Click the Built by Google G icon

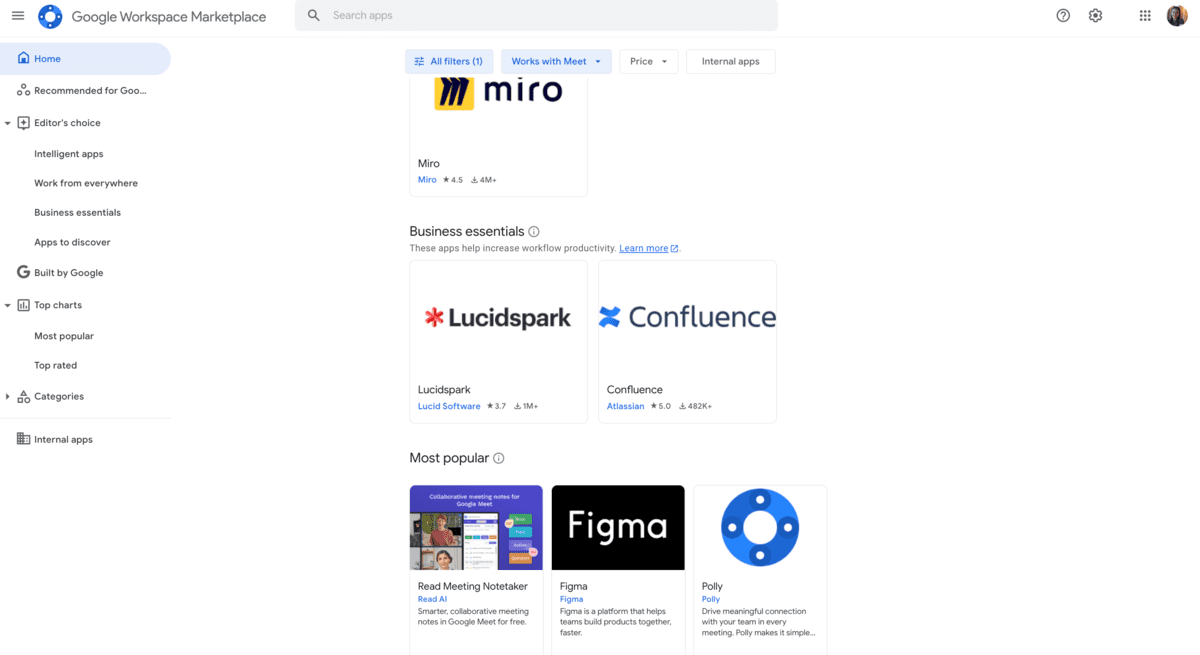[23, 273]
